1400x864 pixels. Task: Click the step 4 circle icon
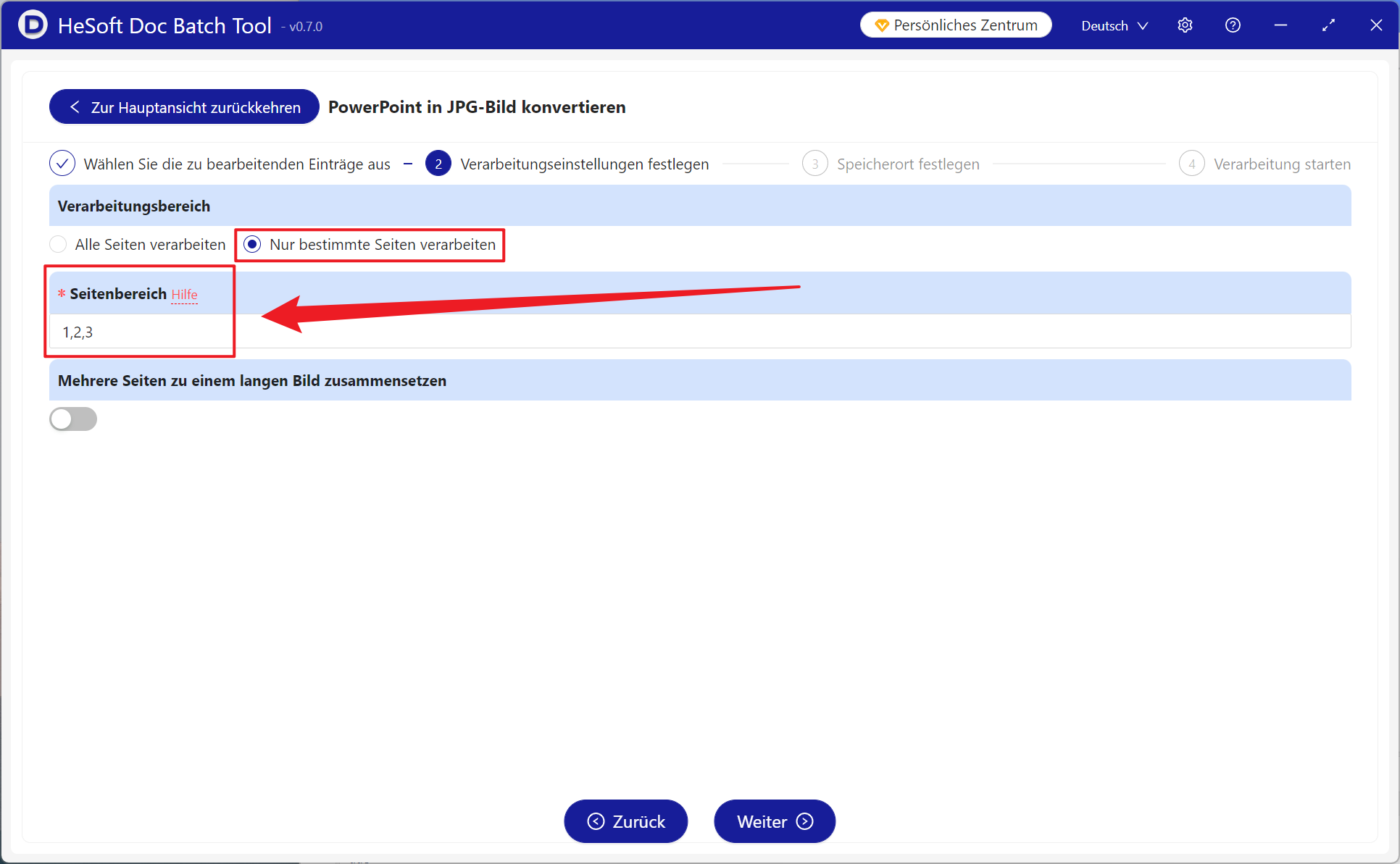pyautogui.click(x=1191, y=164)
